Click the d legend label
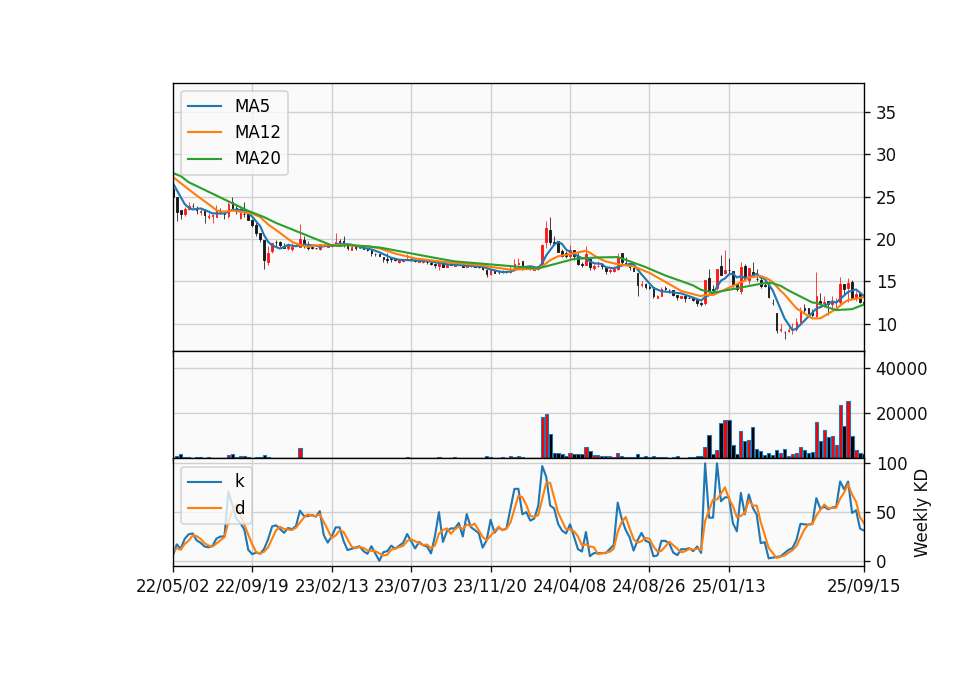 [239, 508]
